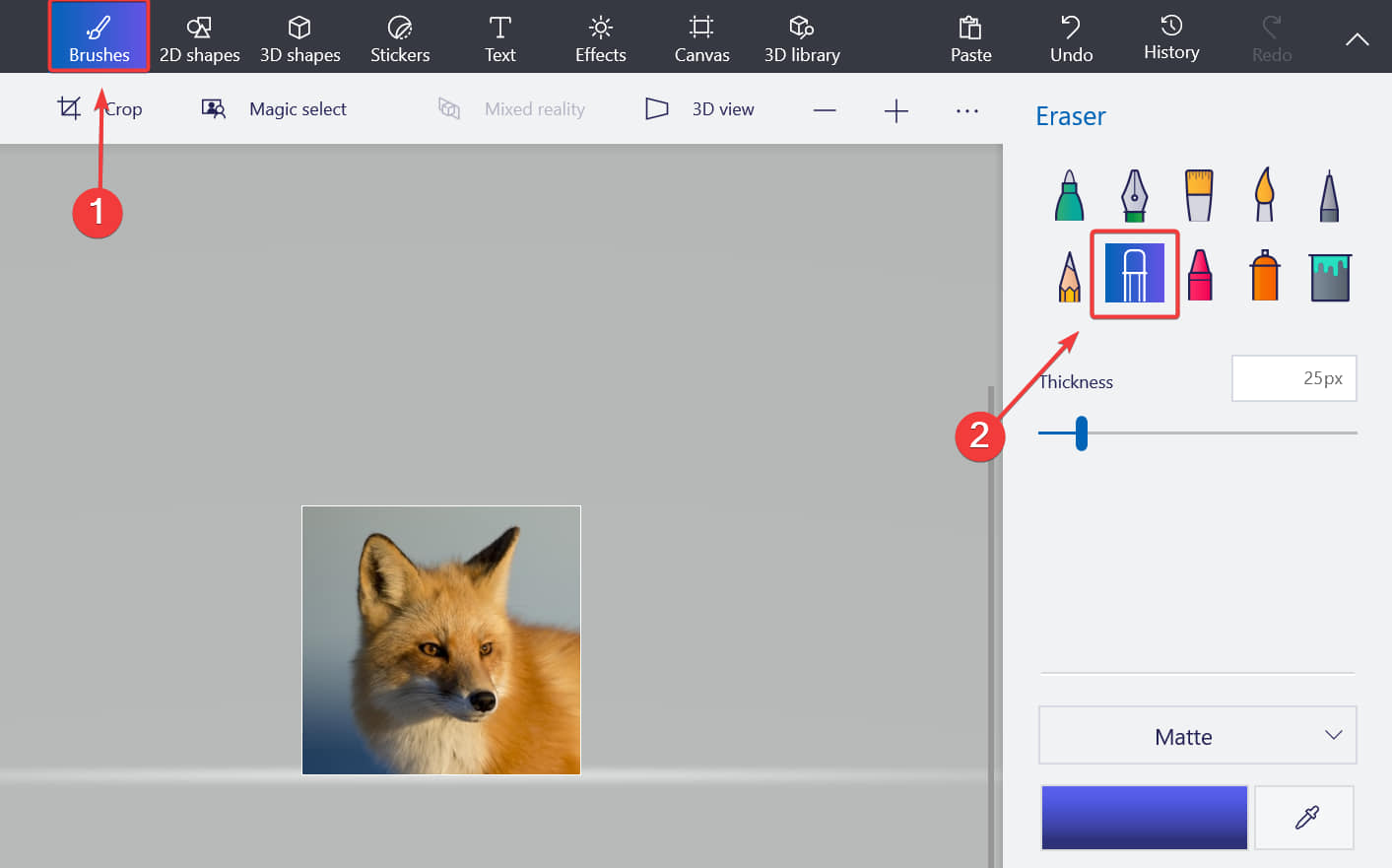Zoom in with plus icon
The width and height of the screenshot is (1392, 868).
895,110
